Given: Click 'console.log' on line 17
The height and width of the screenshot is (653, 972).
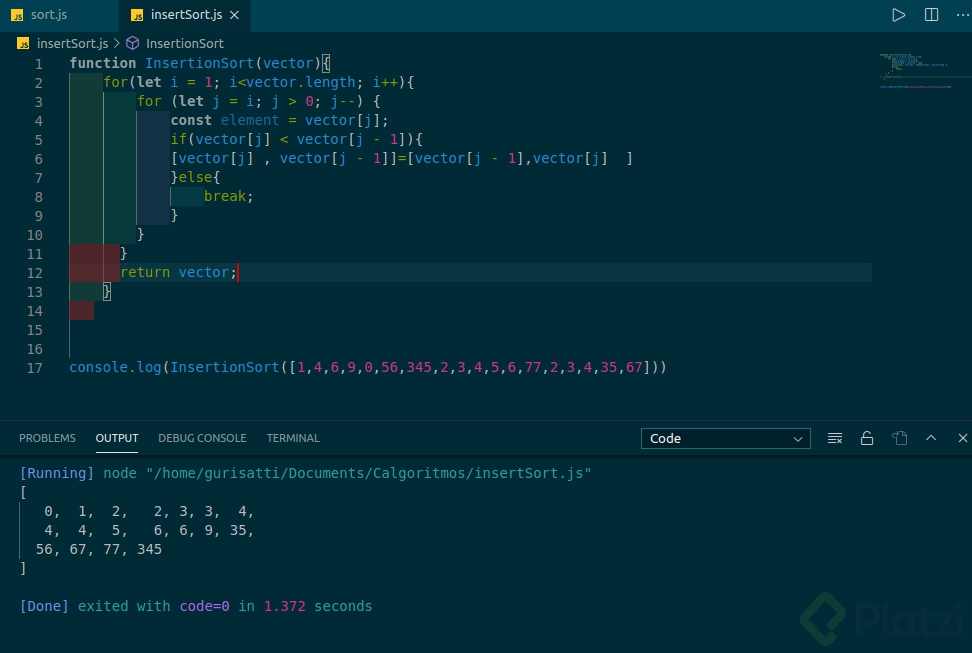Looking at the screenshot, I should 115,367.
